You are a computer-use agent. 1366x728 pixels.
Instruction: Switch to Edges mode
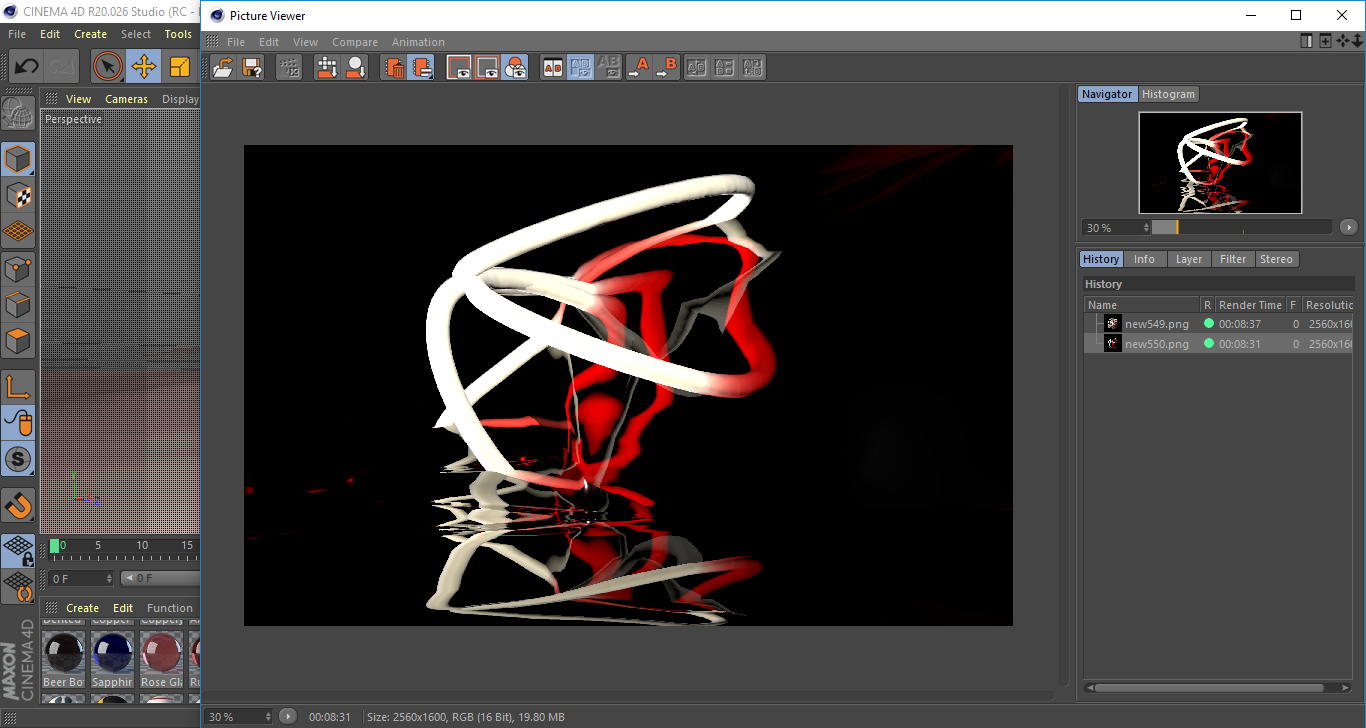[18, 304]
